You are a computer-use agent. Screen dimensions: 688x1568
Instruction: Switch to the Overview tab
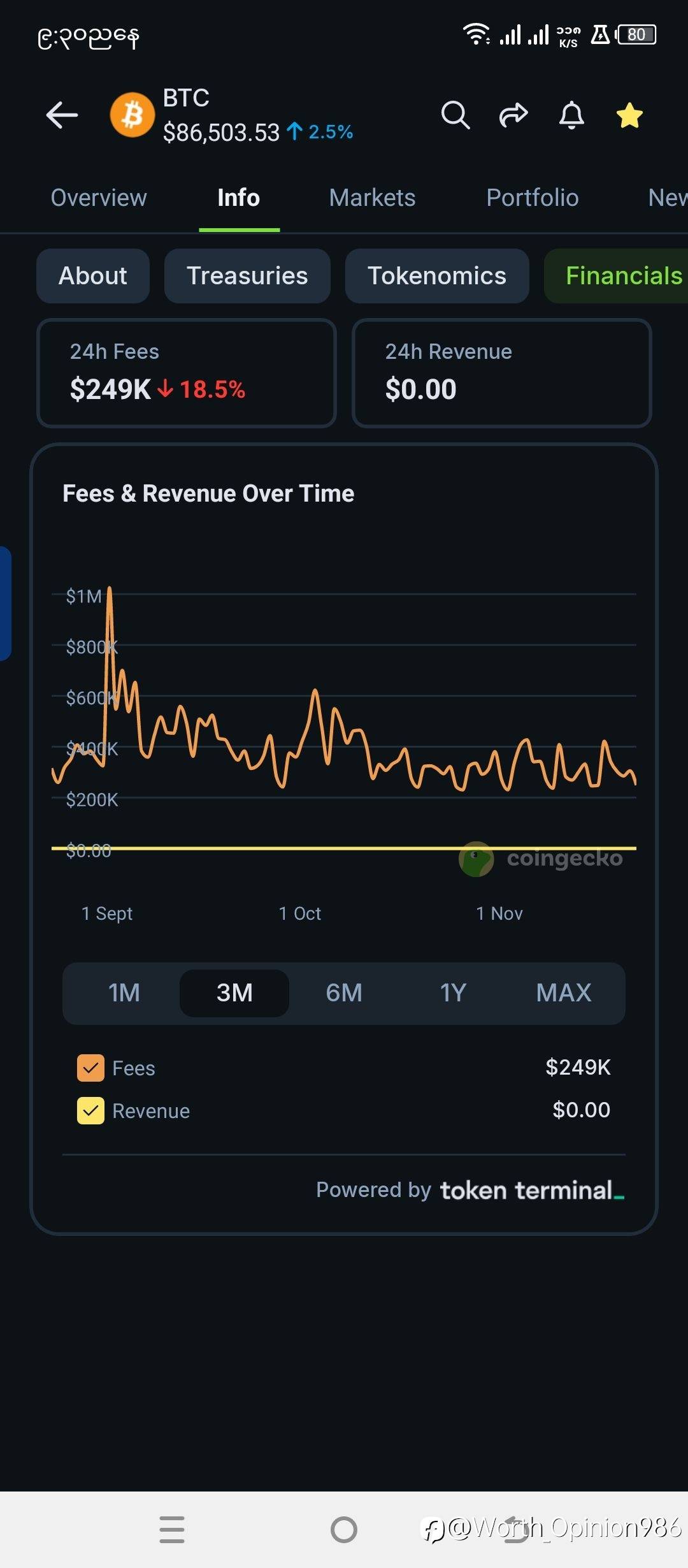[x=99, y=198]
